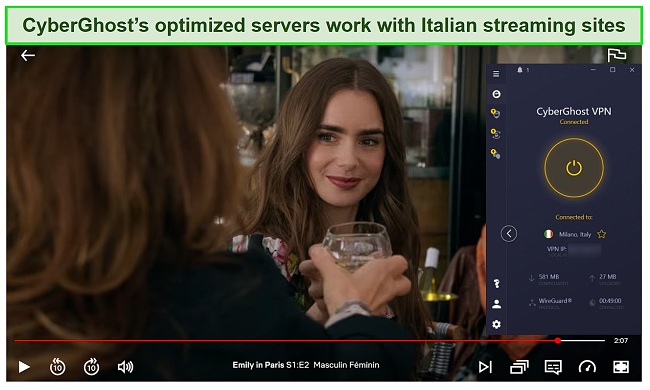
Task: Go back with the Netflix back arrow
Action: click(x=28, y=55)
